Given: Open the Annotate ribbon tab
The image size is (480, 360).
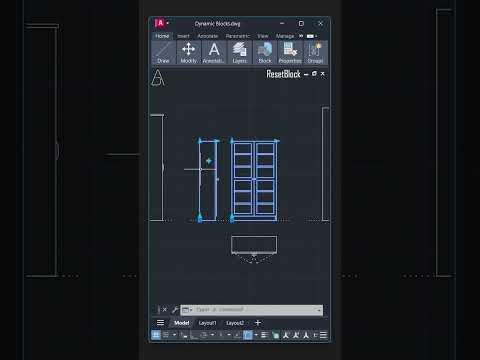Looking at the screenshot, I should (x=208, y=36).
